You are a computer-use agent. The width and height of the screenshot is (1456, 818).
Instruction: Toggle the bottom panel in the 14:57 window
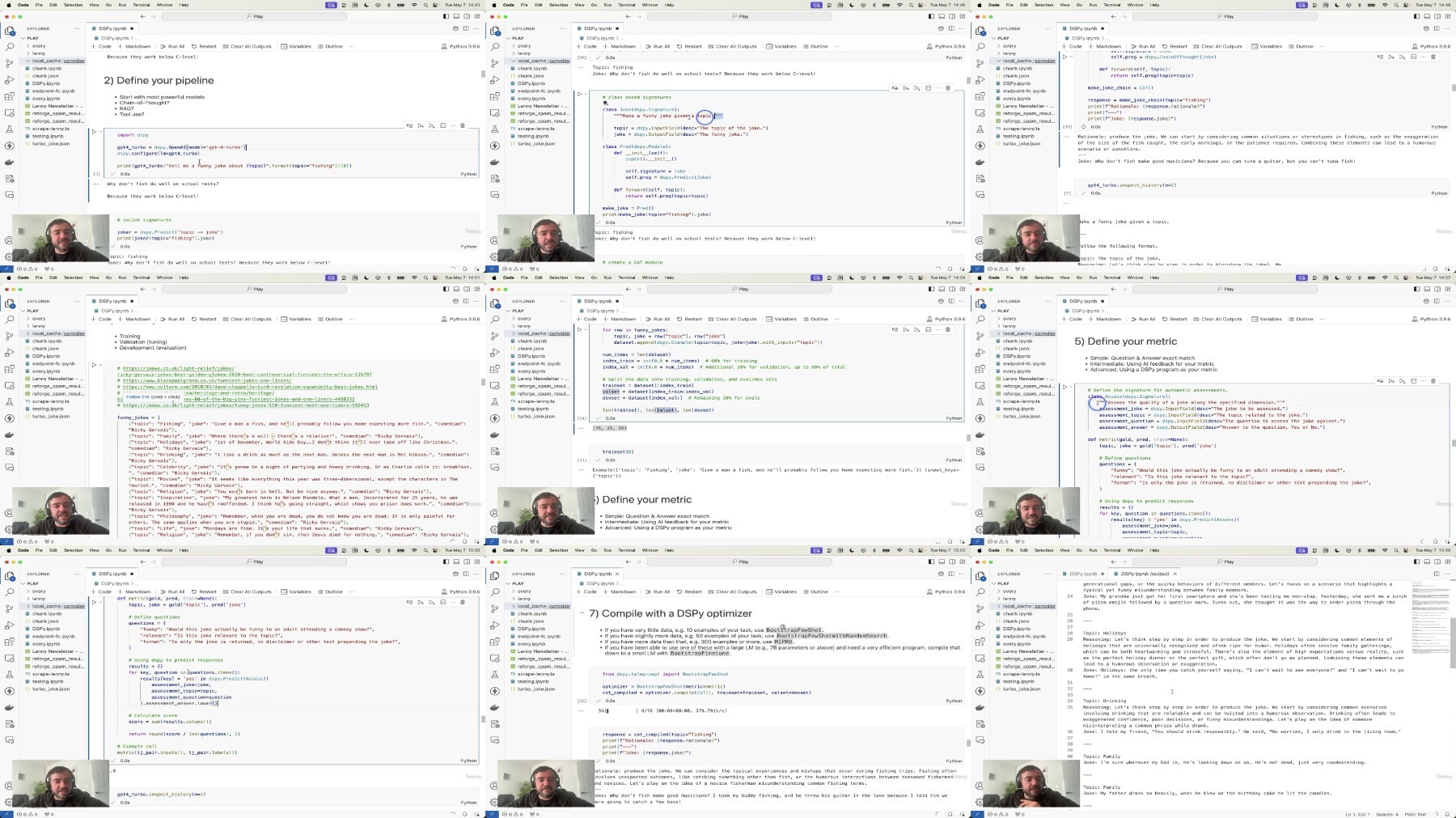tap(1427, 289)
